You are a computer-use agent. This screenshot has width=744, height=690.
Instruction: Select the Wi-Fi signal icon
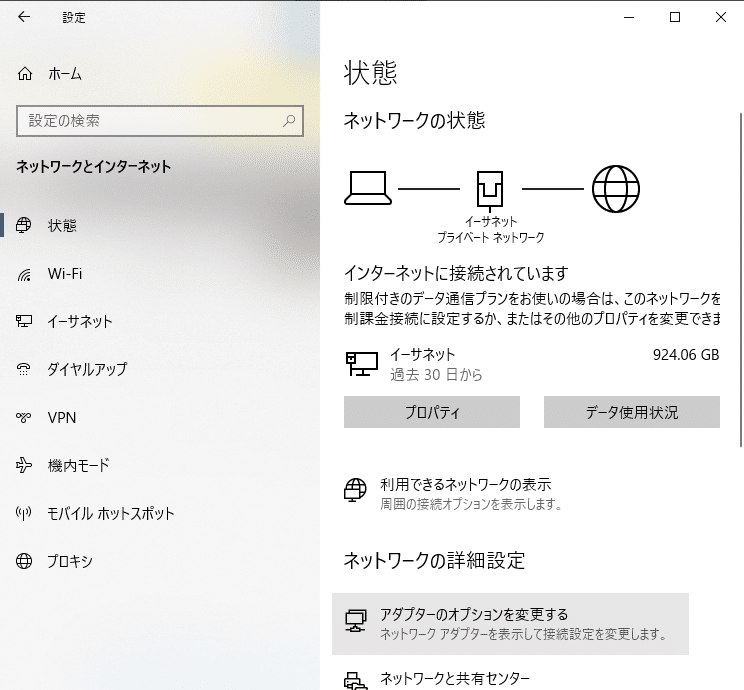24,274
